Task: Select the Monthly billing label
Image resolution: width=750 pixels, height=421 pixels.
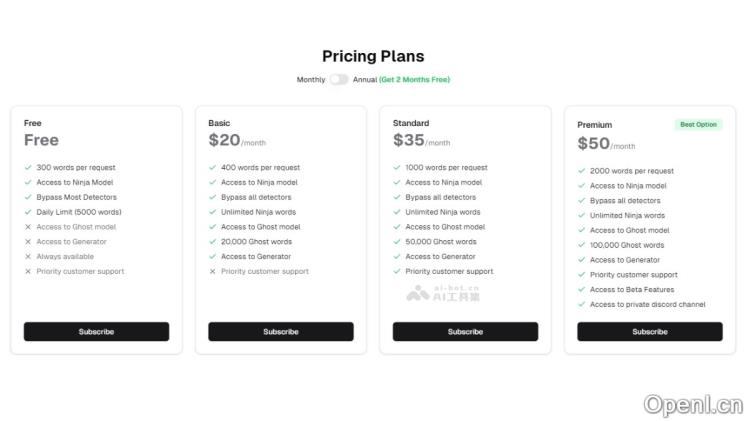Action: (x=310, y=80)
